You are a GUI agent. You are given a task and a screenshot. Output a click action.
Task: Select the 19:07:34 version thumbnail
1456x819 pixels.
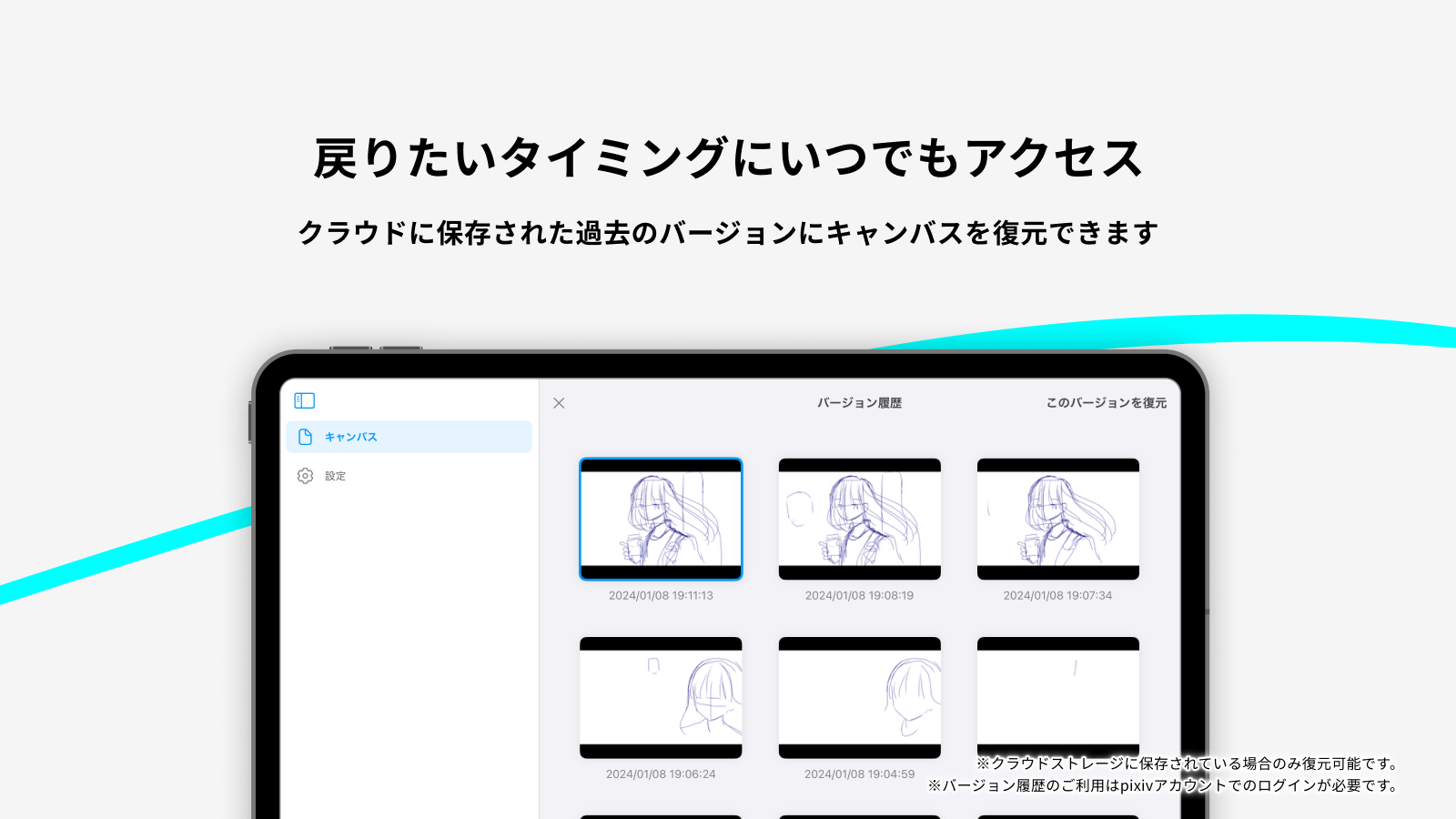(x=1057, y=519)
